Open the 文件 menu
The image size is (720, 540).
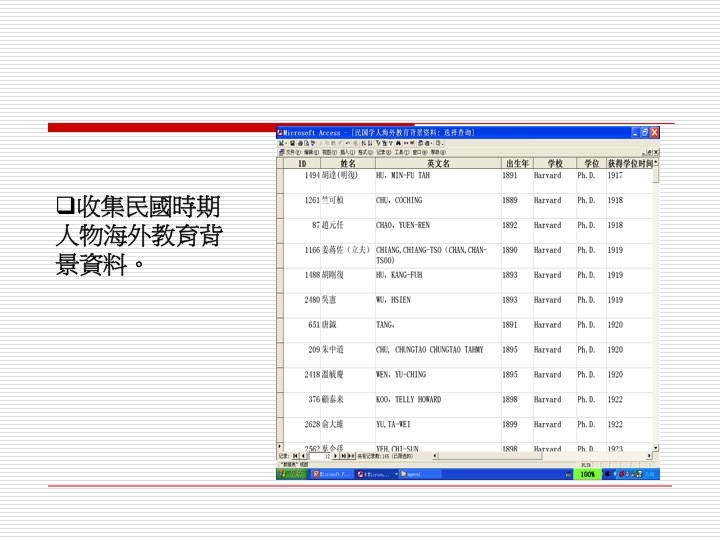click(293, 152)
